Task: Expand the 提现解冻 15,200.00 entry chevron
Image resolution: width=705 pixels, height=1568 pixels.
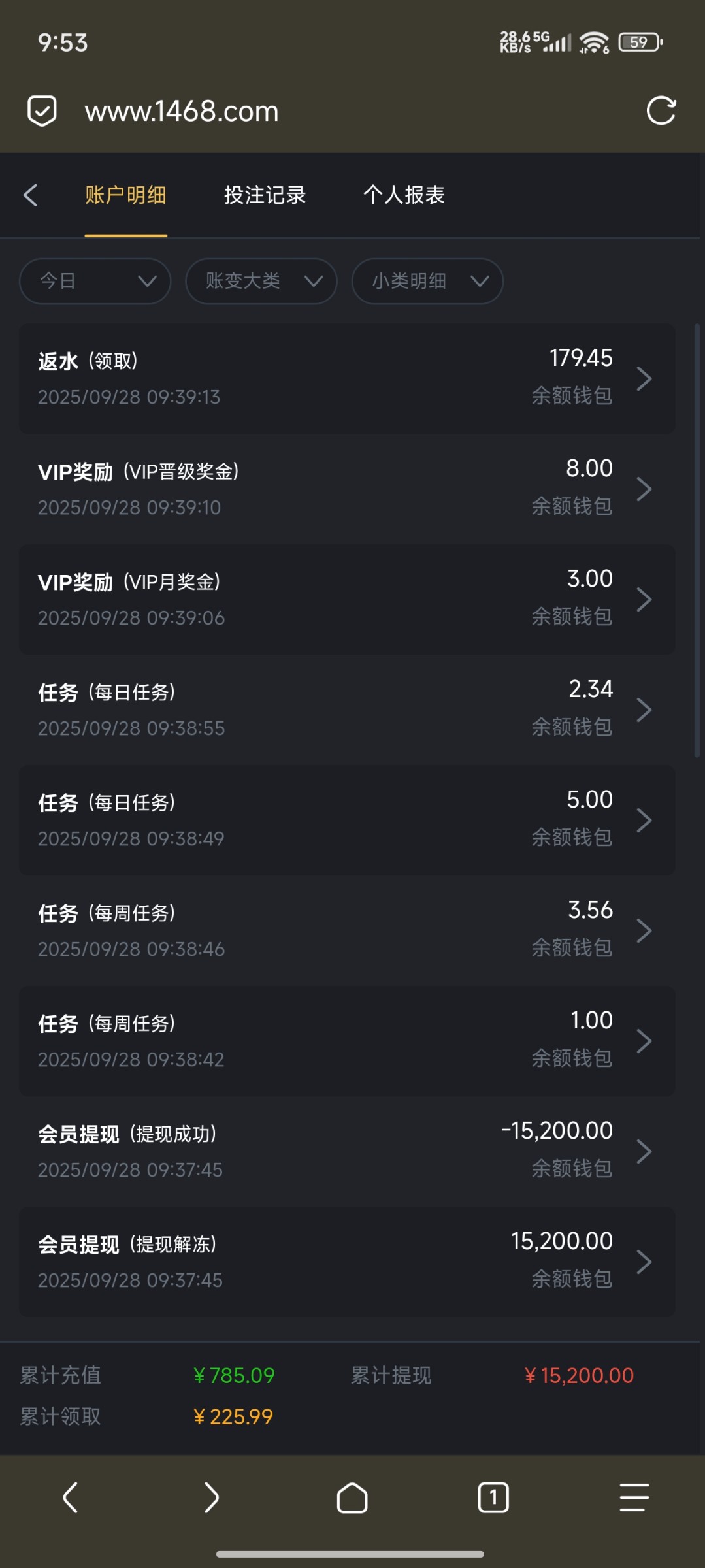Action: [x=644, y=1262]
